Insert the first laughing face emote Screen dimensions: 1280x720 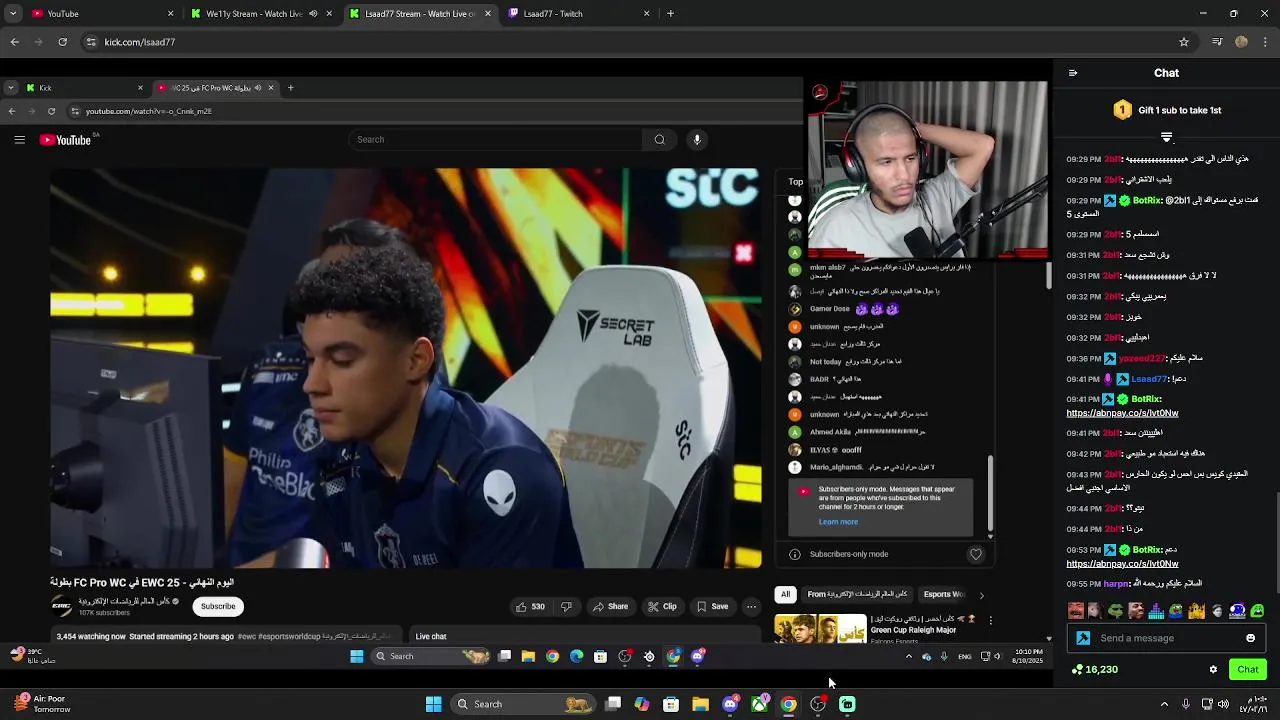pos(1076,611)
